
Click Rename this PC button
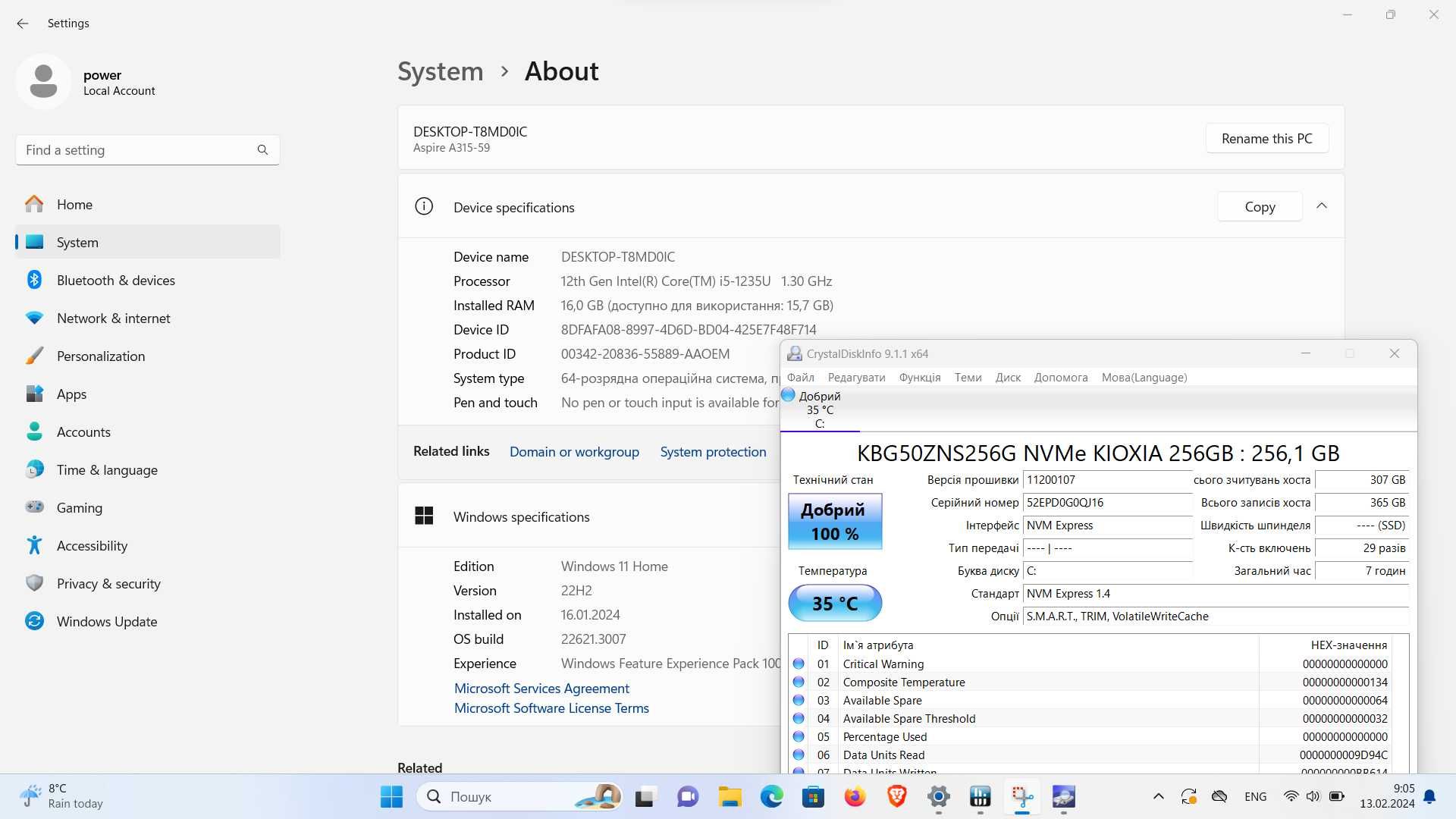(1267, 139)
